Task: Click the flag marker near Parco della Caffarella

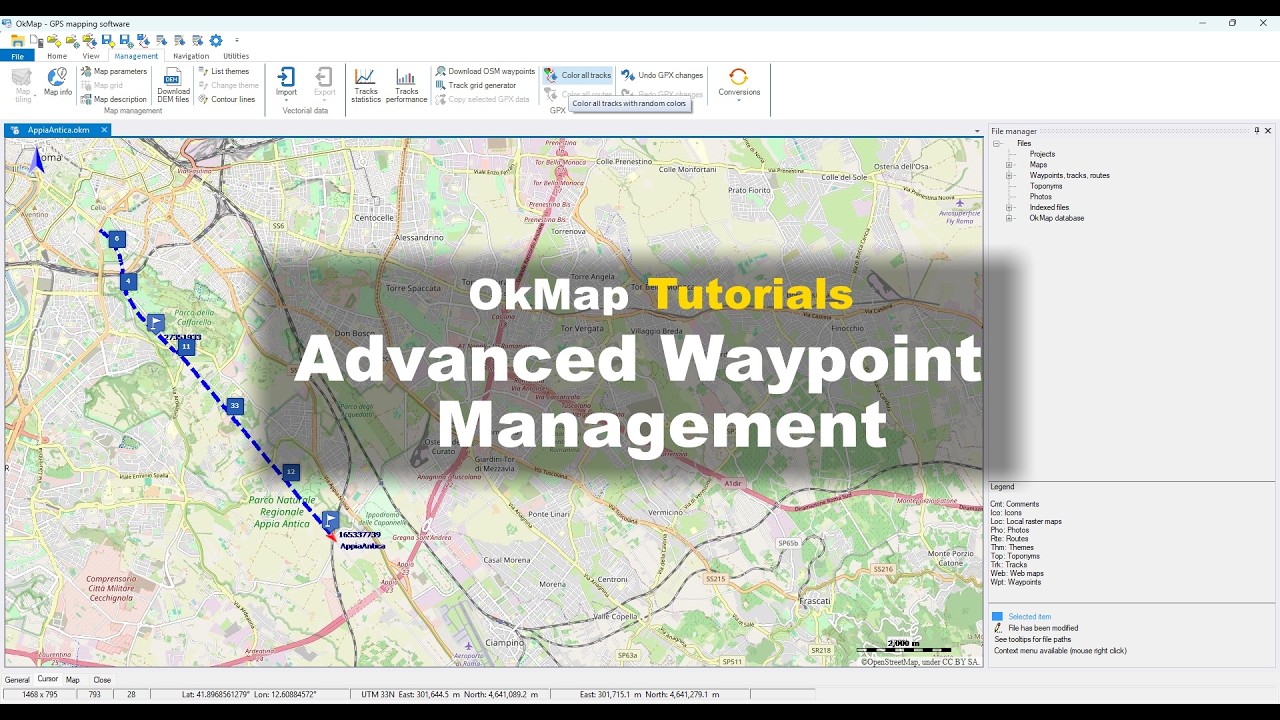Action: (156, 322)
